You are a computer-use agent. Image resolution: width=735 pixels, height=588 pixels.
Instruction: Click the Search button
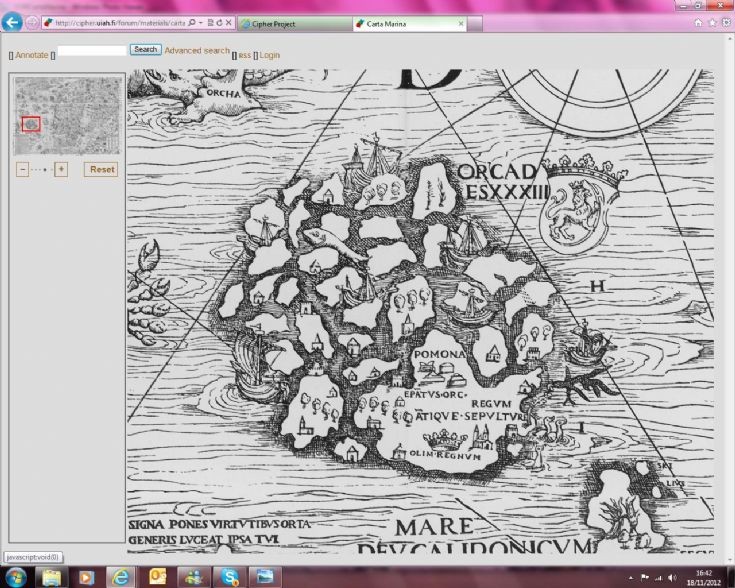click(x=145, y=50)
